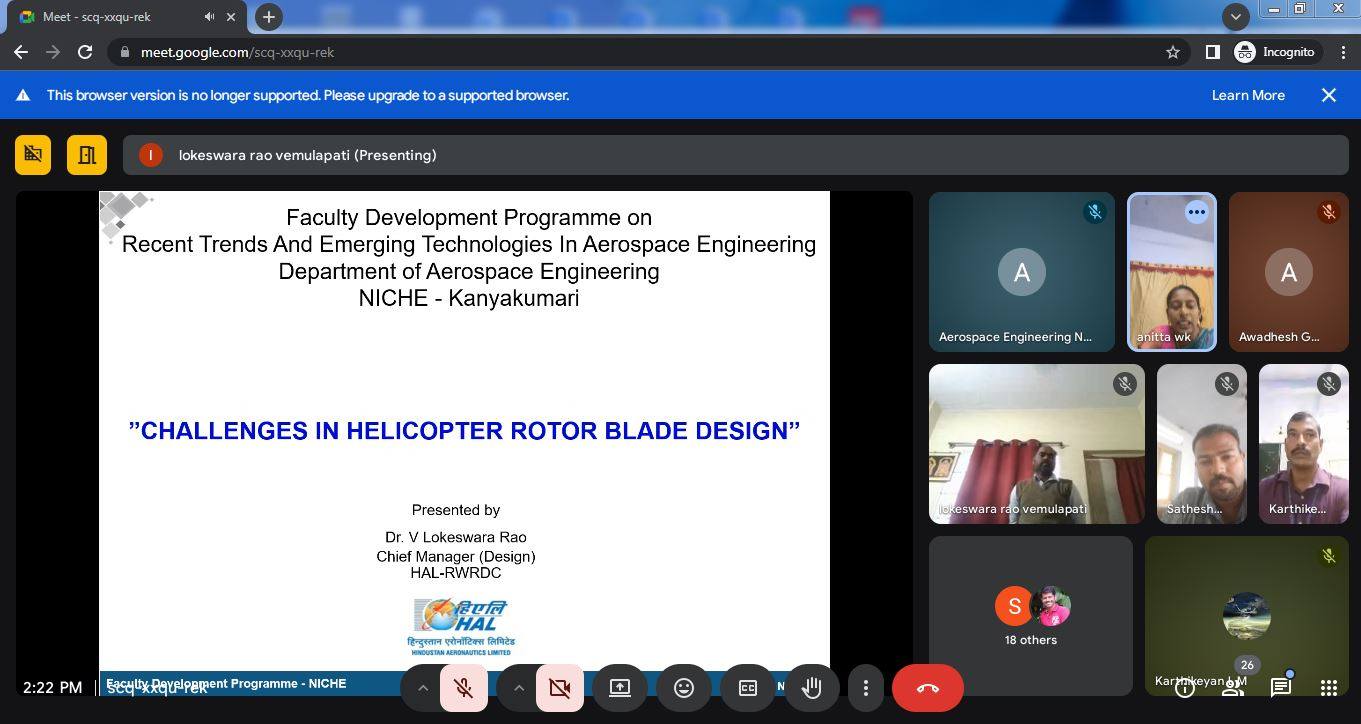The image size is (1361, 724).
Task: Open the activities grid icon
Action: click(x=1328, y=688)
